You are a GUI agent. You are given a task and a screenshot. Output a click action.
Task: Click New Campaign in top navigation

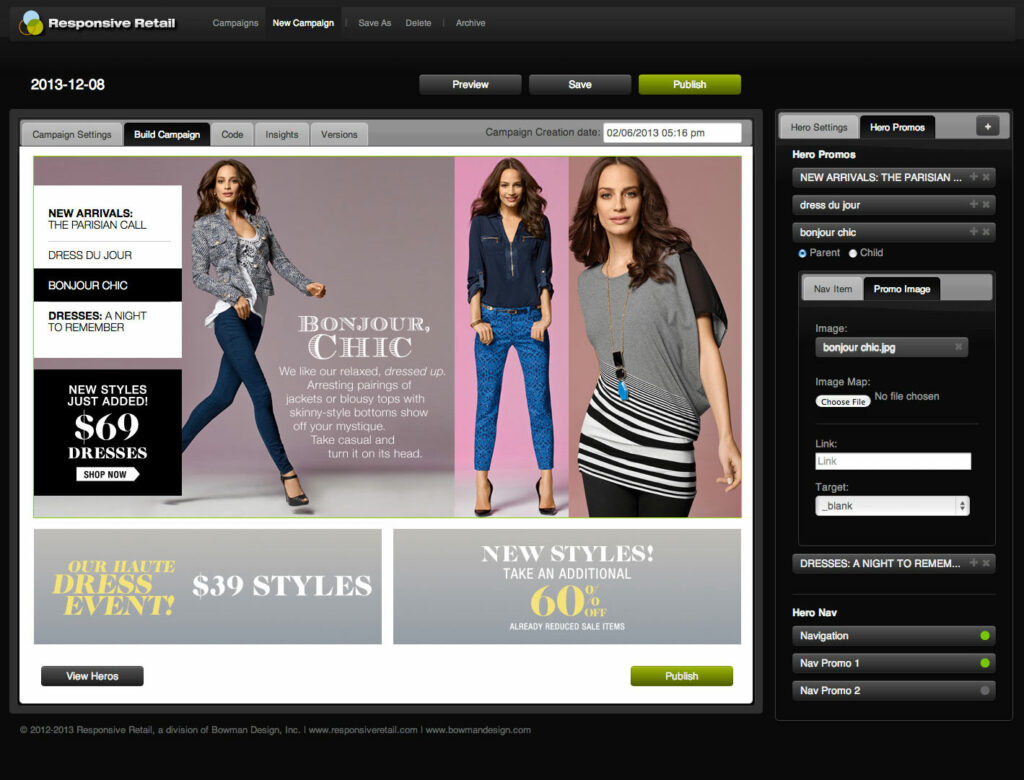(303, 23)
